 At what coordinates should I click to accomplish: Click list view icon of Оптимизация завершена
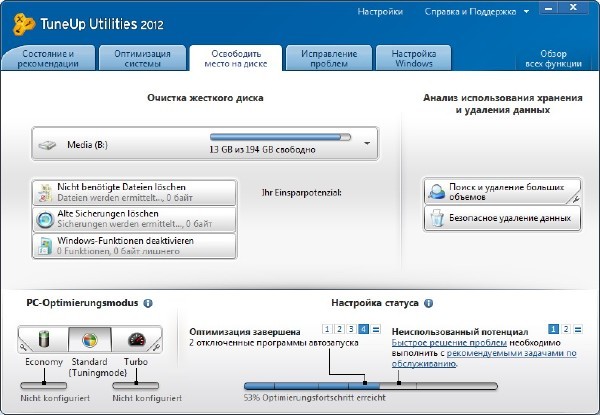point(376,329)
